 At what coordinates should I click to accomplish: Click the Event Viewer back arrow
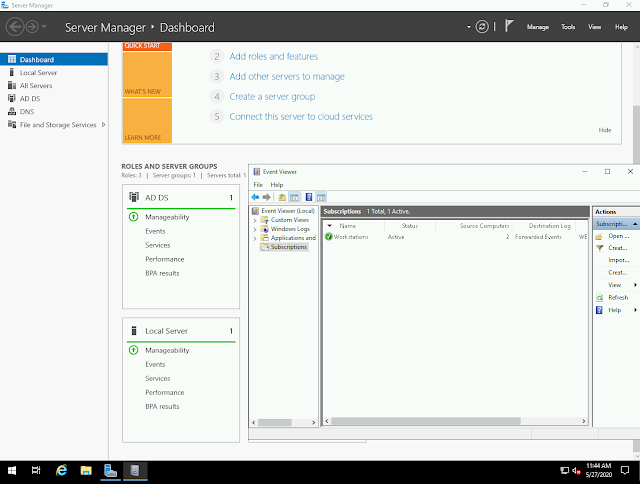tap(255, 197)
